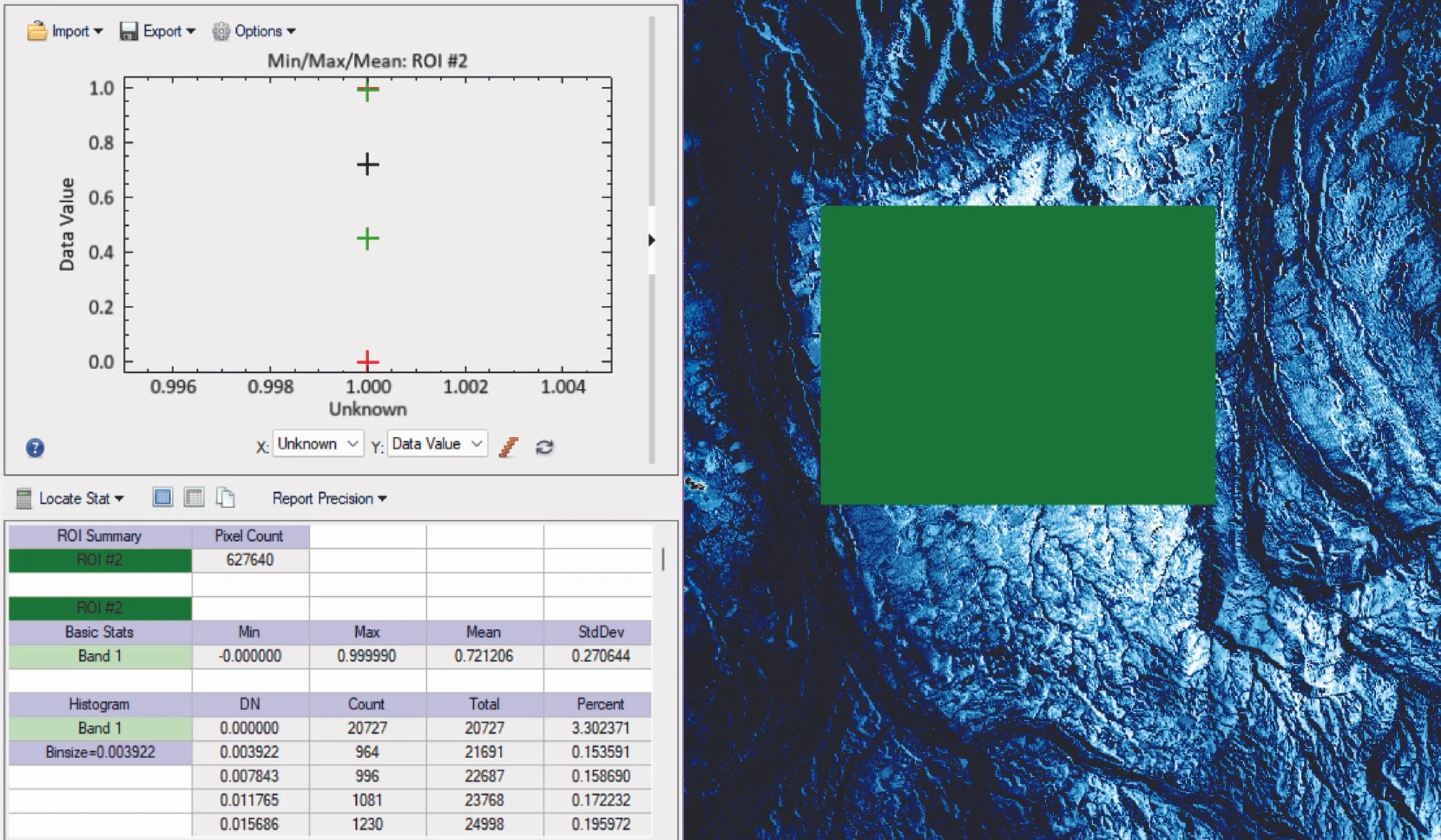Select the Locate Stat calculator icon

coord(23,498)
